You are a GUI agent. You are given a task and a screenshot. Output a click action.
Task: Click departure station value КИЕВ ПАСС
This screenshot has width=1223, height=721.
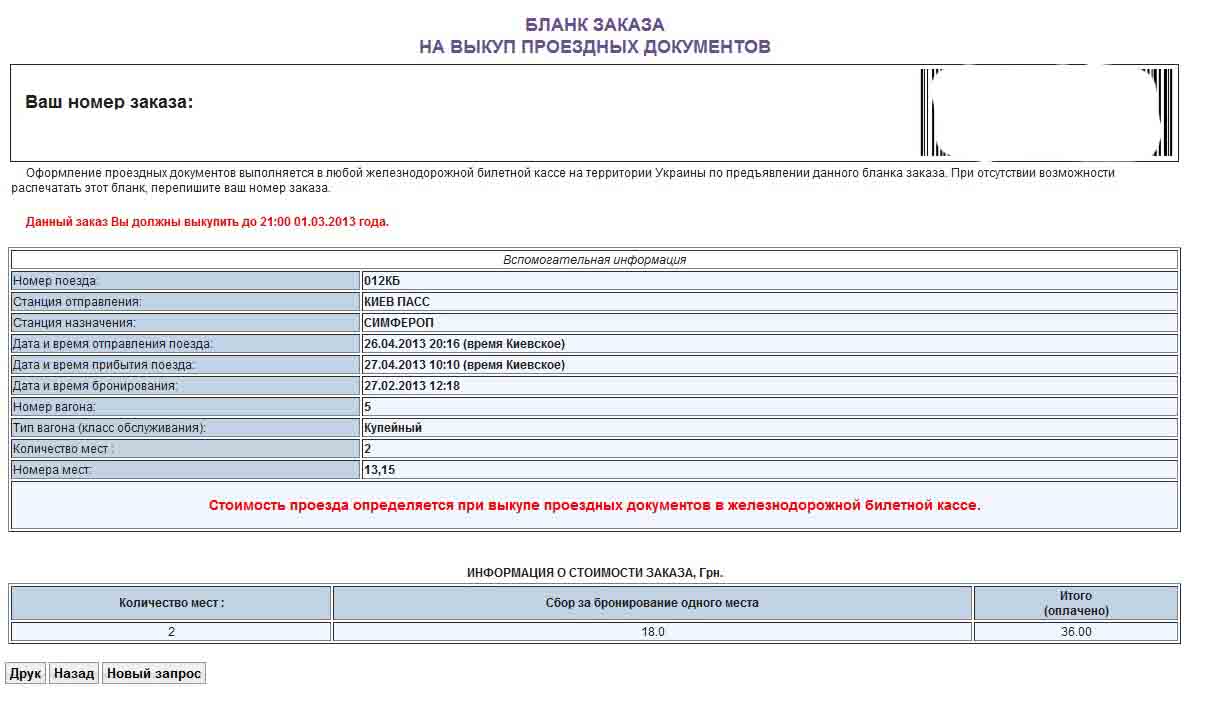pyautogui.click(x=397, y=302)
